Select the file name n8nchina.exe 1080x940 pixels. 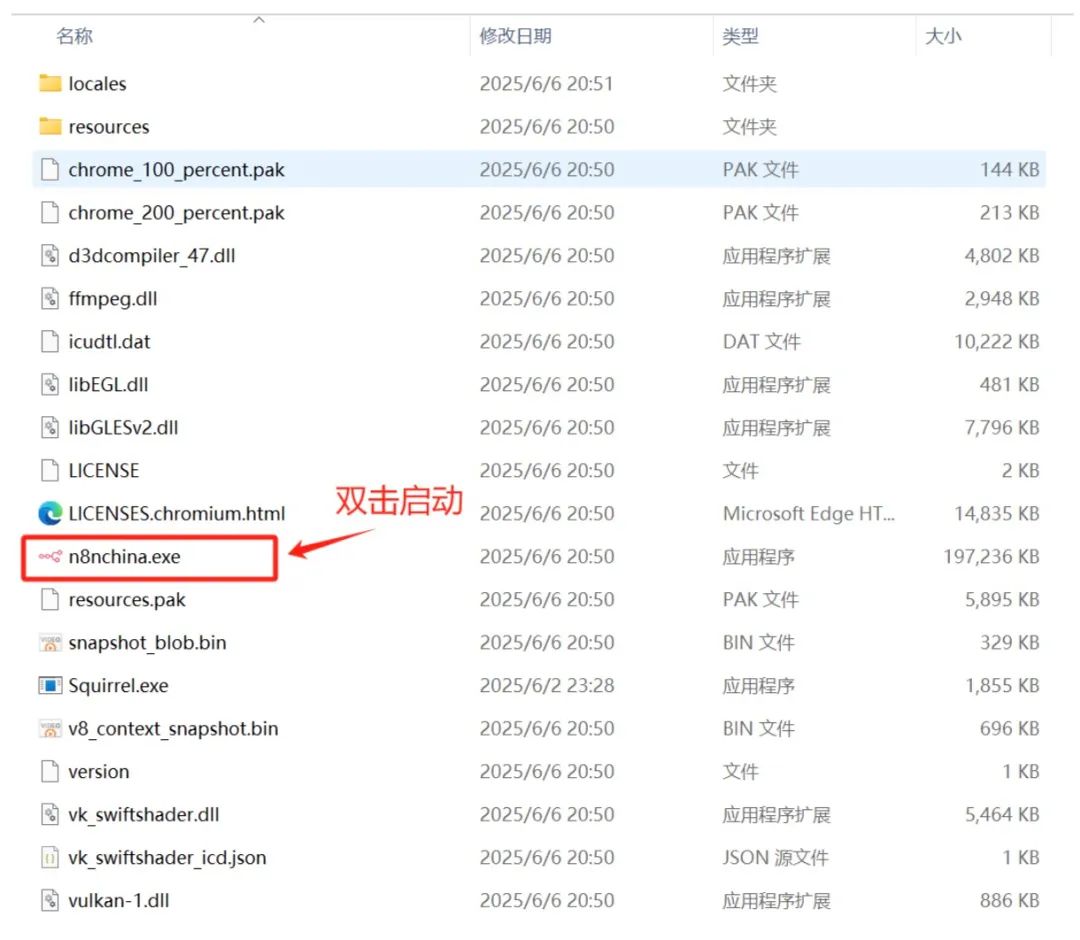coord(124,556)
